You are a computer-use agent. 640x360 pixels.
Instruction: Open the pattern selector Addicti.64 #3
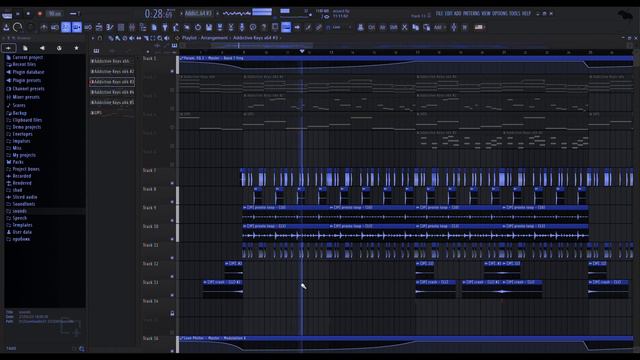[198, 13]
